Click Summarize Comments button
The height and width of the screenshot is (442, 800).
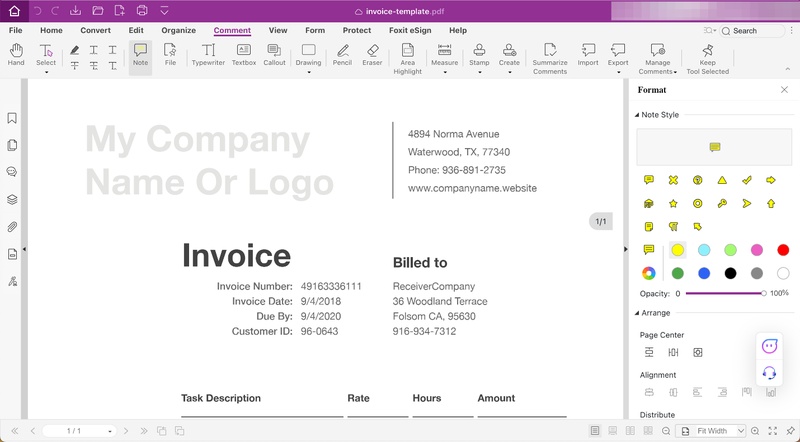pyautogui.click(x=550, y=56)
